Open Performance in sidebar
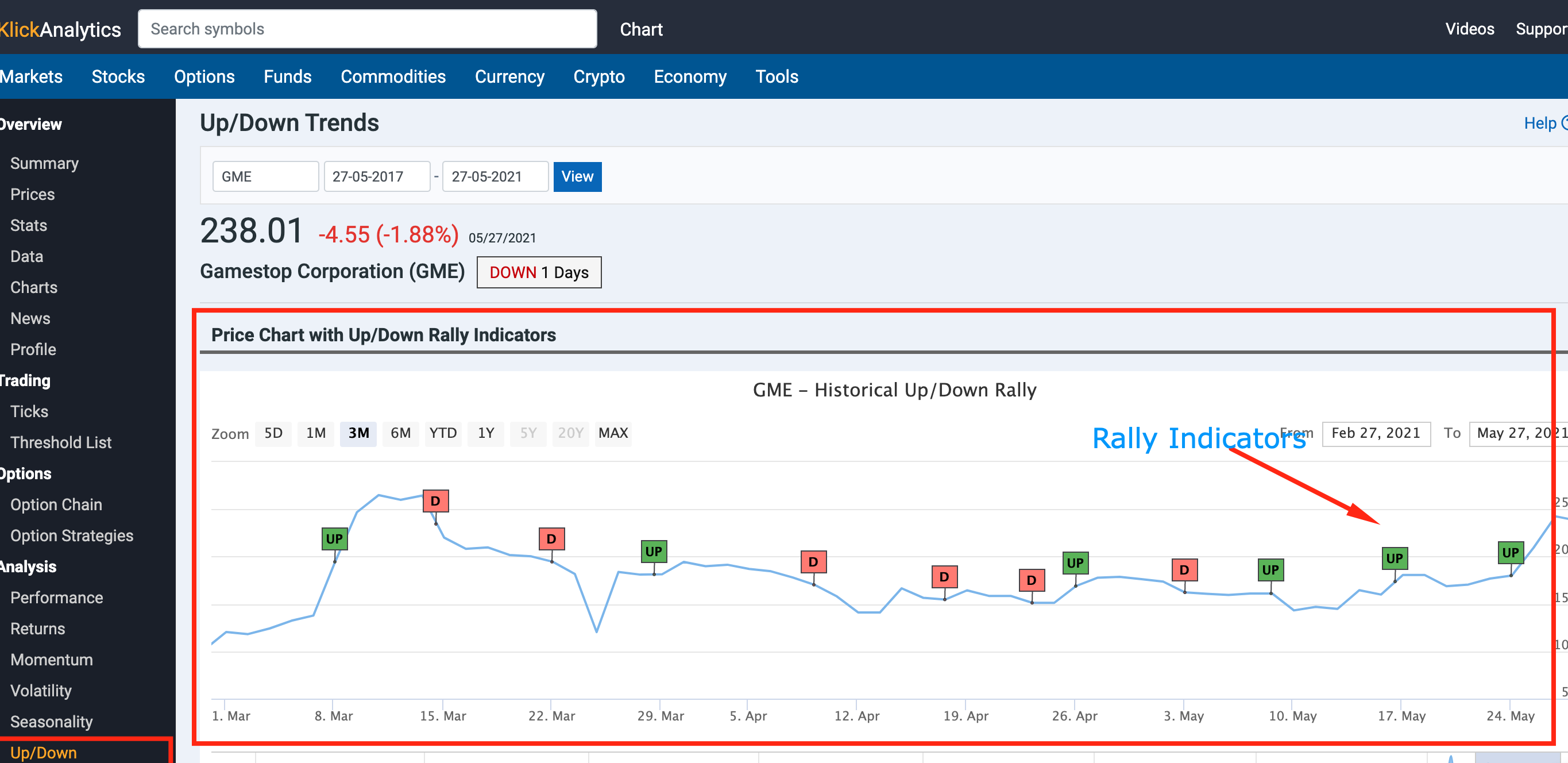The image size is (1568, 763). tap(57, 598)
